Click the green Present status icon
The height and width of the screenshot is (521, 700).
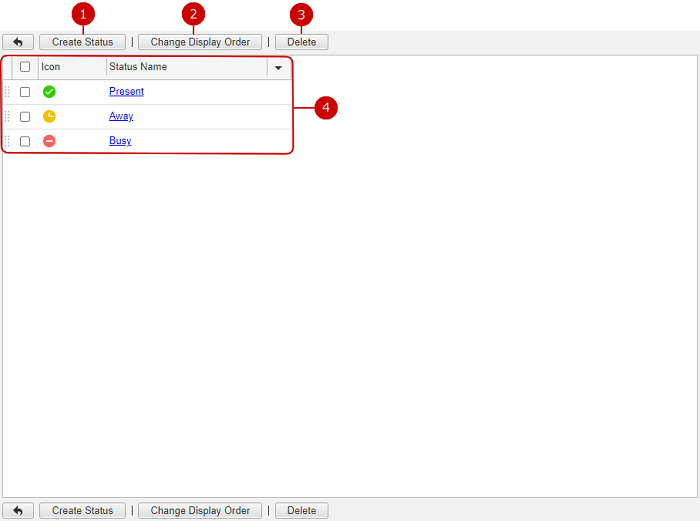[49, 92]
